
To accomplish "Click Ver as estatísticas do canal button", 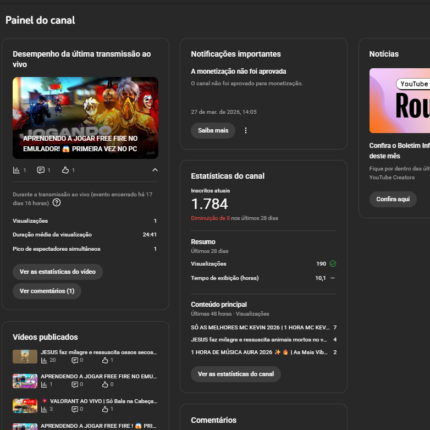I will coord(236,374).
